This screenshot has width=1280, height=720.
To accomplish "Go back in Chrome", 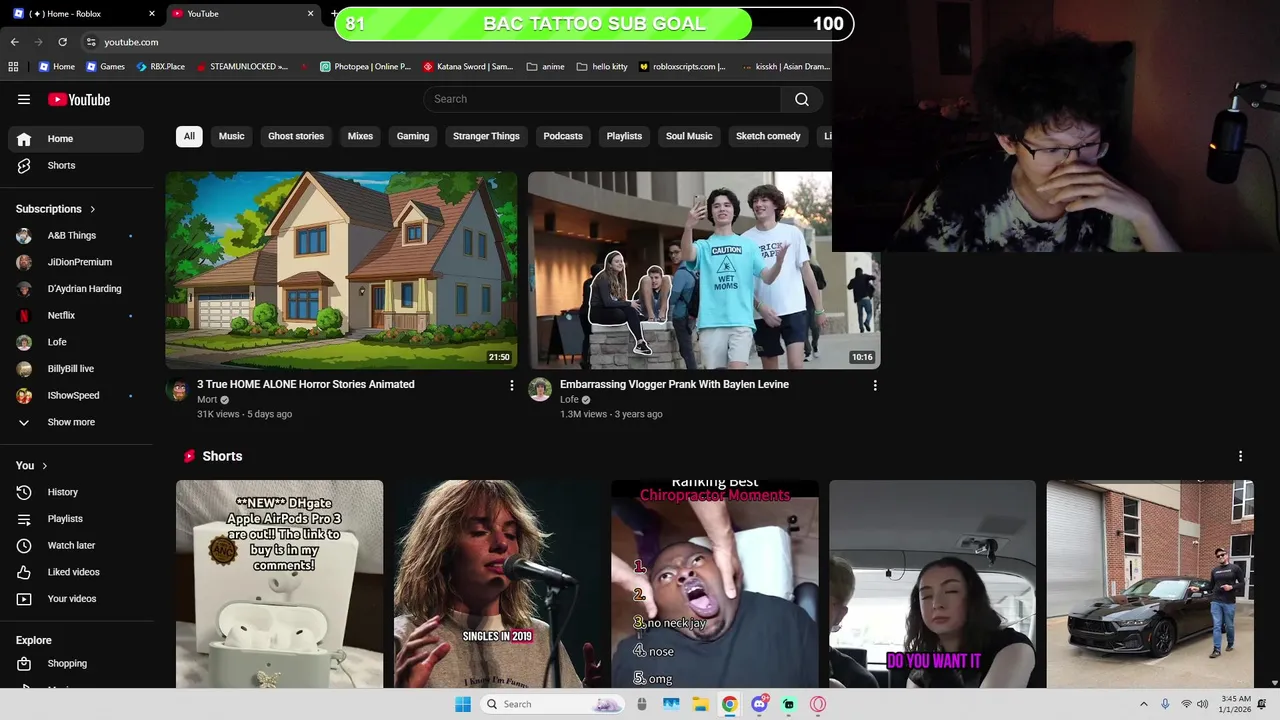I will [14, 42].
